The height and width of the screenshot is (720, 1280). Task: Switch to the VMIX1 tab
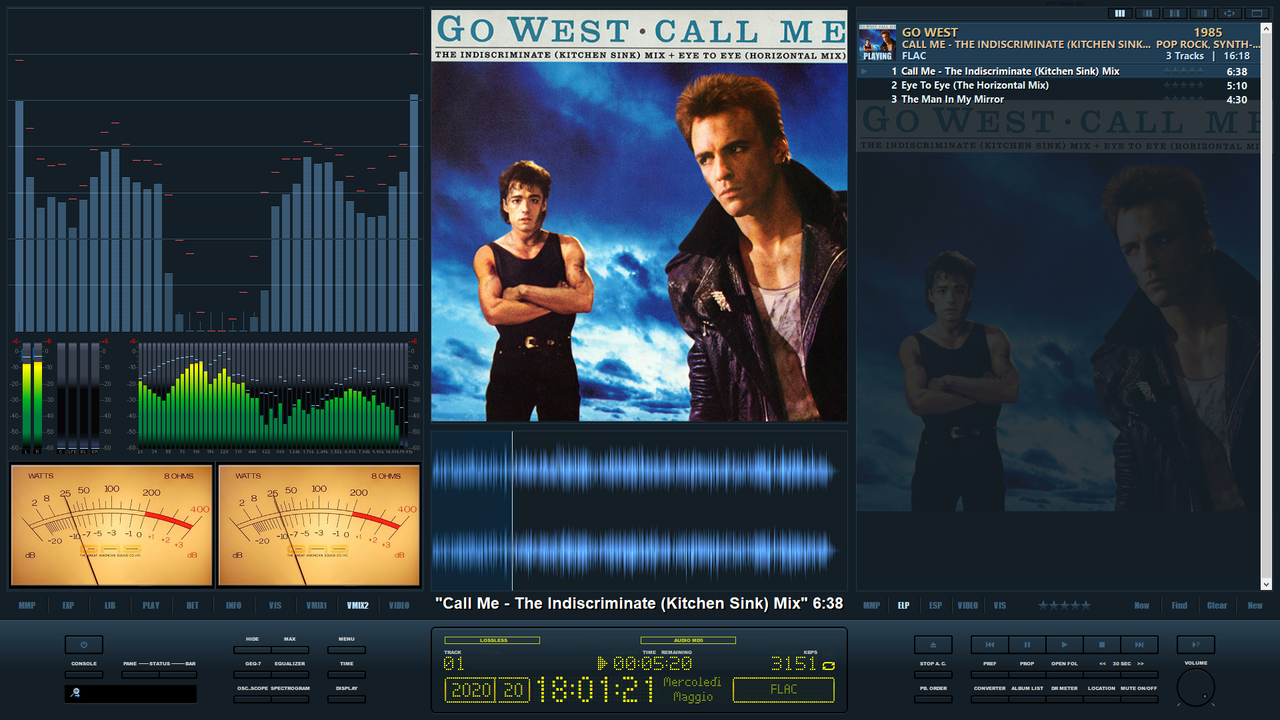(x=316, y=605)
